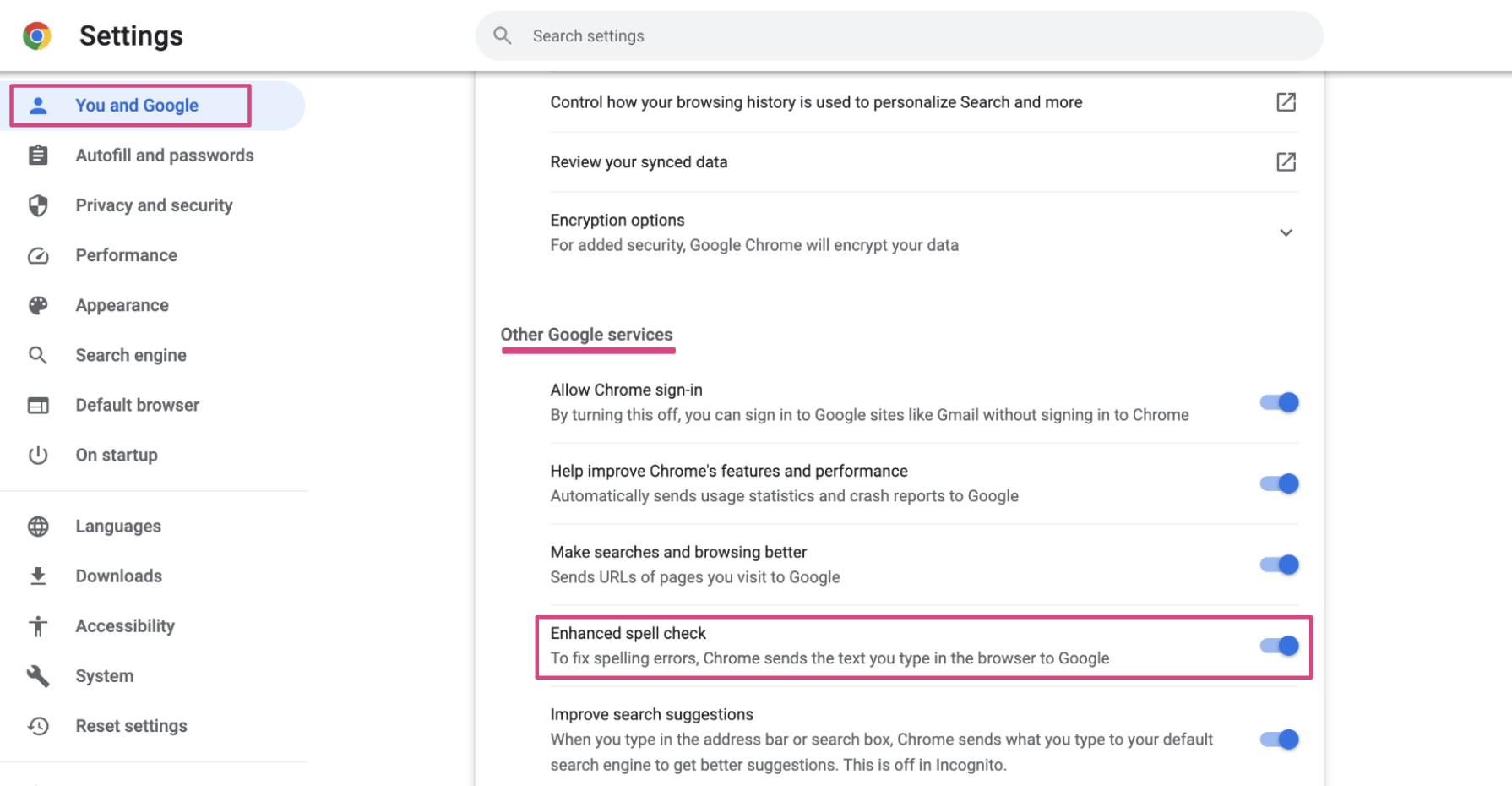Click Enhanced spell check label
The width and height of the screenshot is (1512, 786).
tap(628, 633)
